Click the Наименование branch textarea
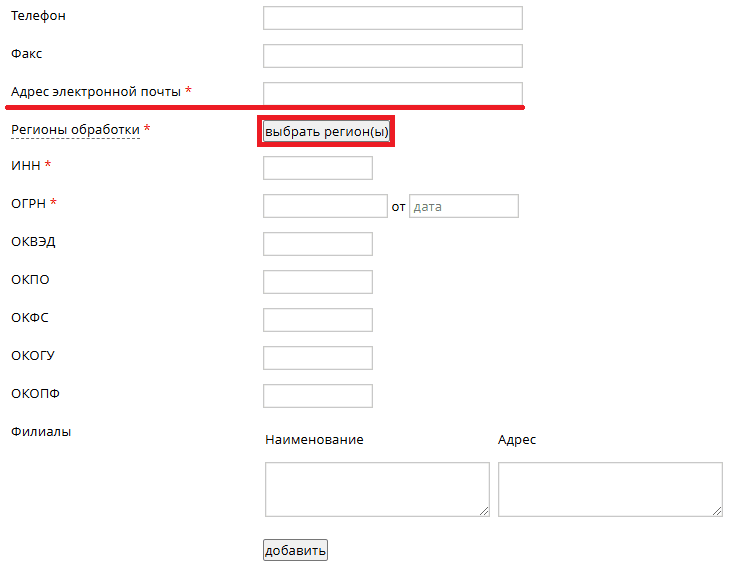 tap(377, 489)
